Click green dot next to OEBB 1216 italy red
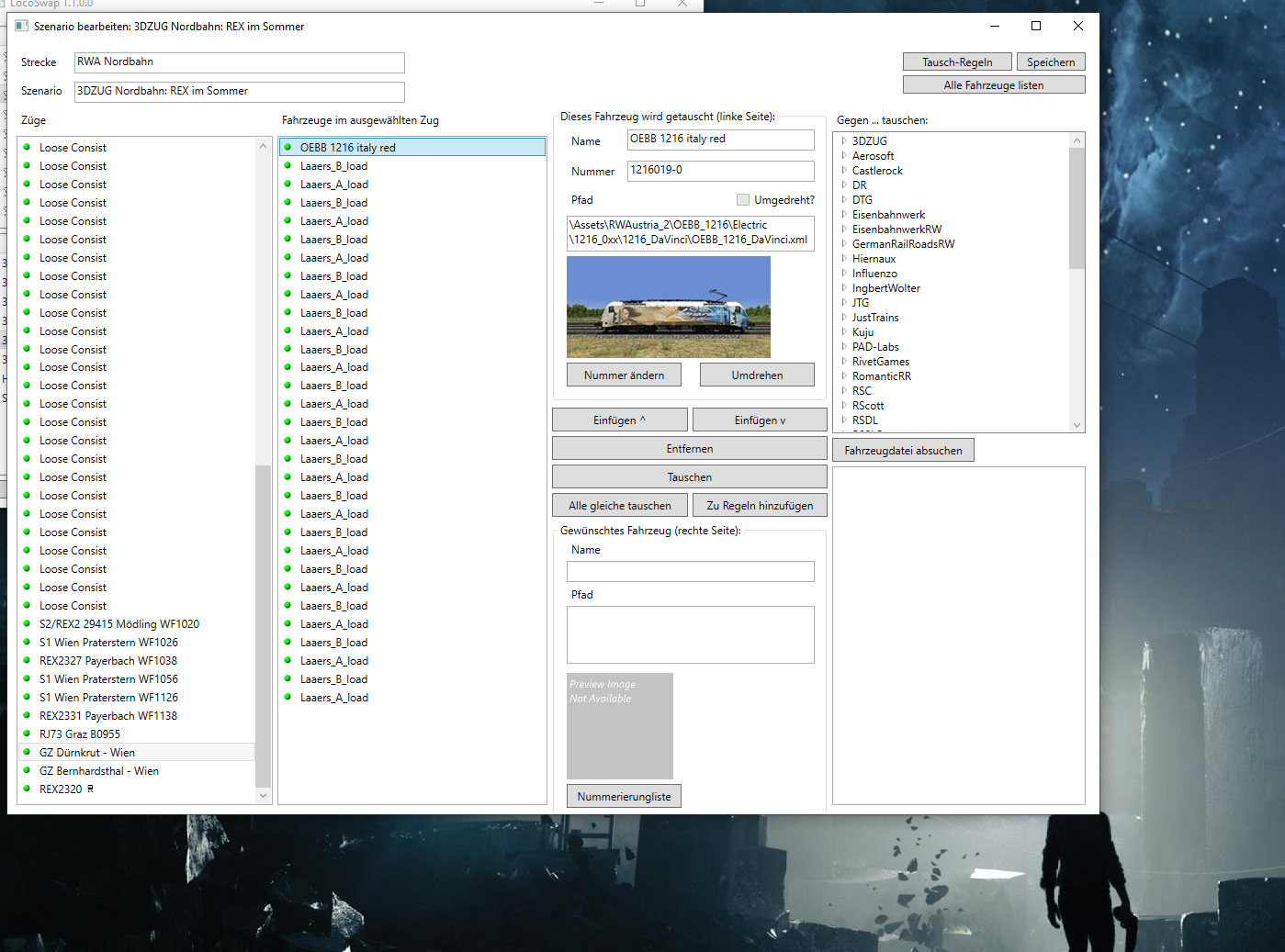This screenshot has width=1285, height=952. tap(287, 147)
